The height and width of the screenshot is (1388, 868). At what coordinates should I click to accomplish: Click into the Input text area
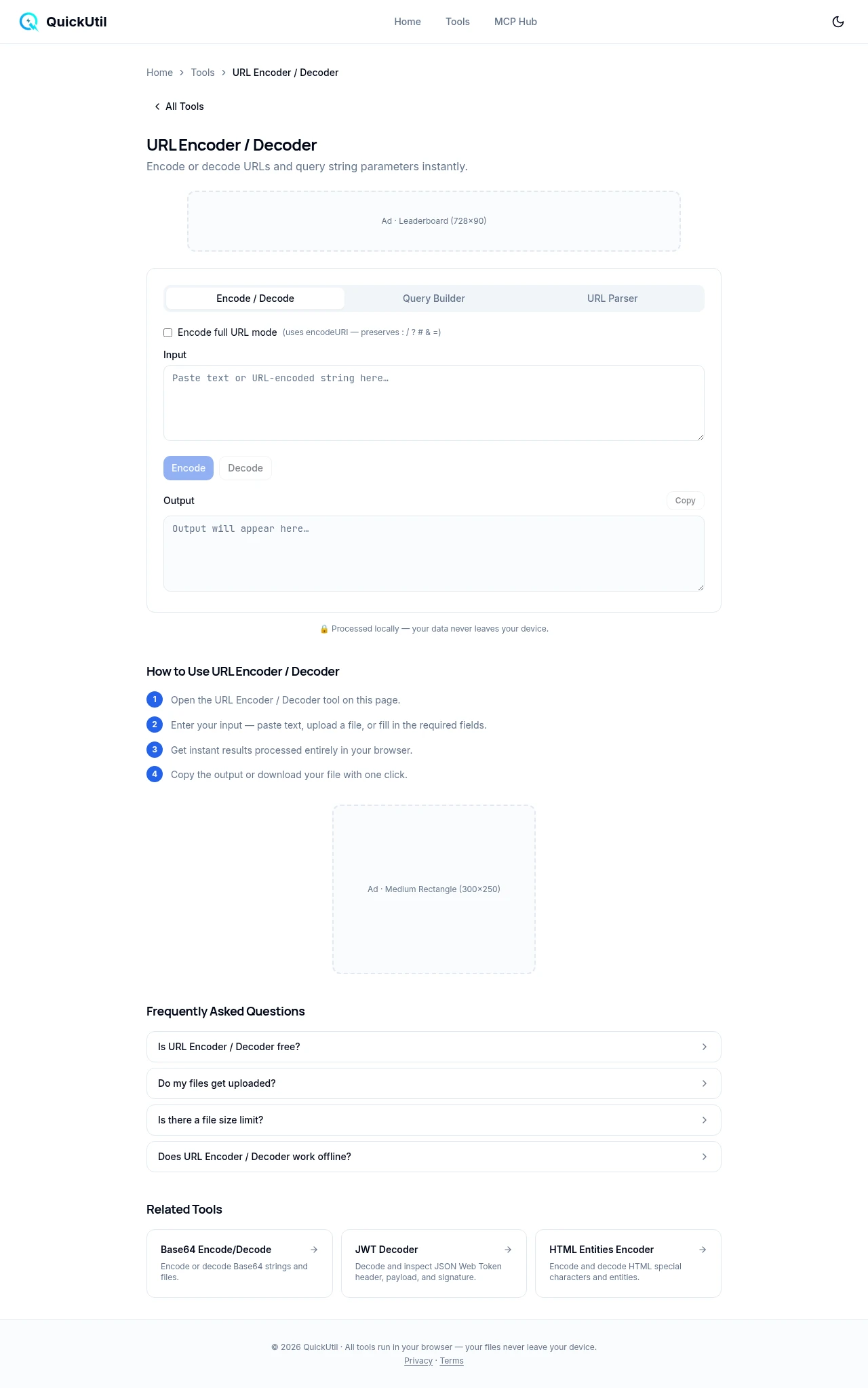(x=433, y=403)
